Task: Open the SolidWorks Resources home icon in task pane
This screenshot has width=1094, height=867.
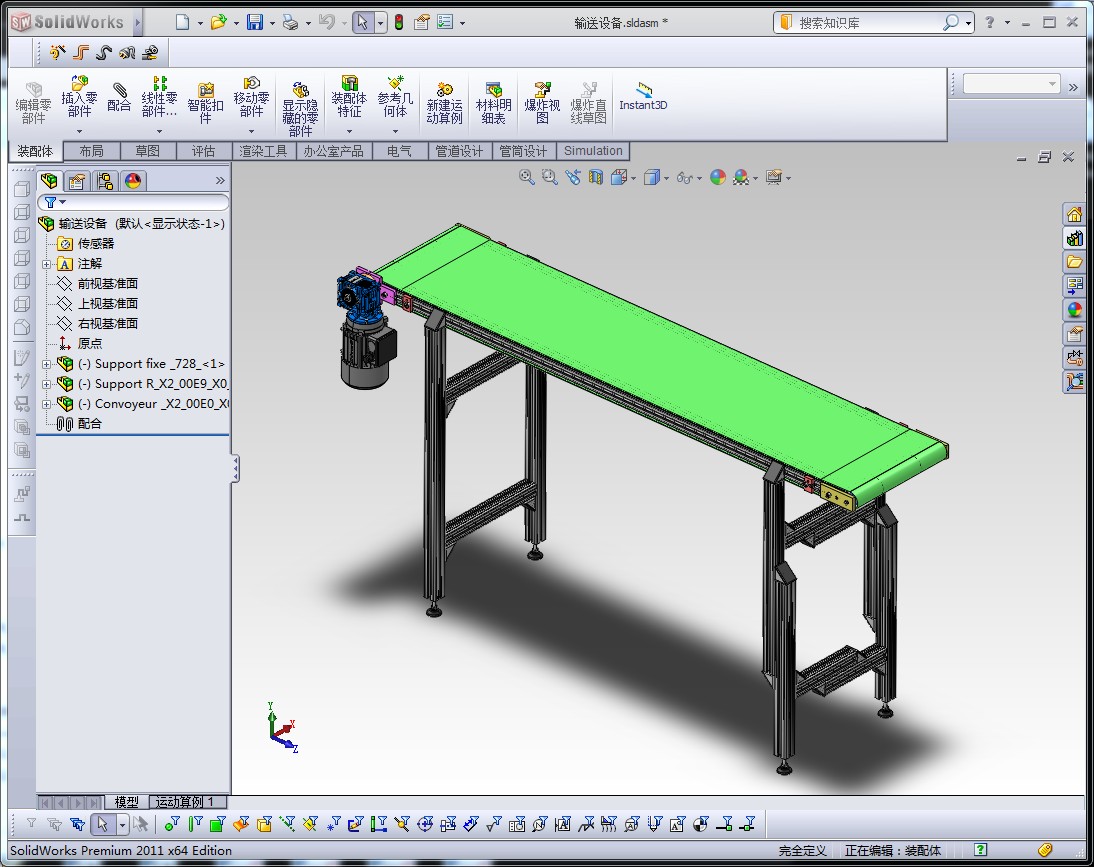Action: [x=1074, y=214]
